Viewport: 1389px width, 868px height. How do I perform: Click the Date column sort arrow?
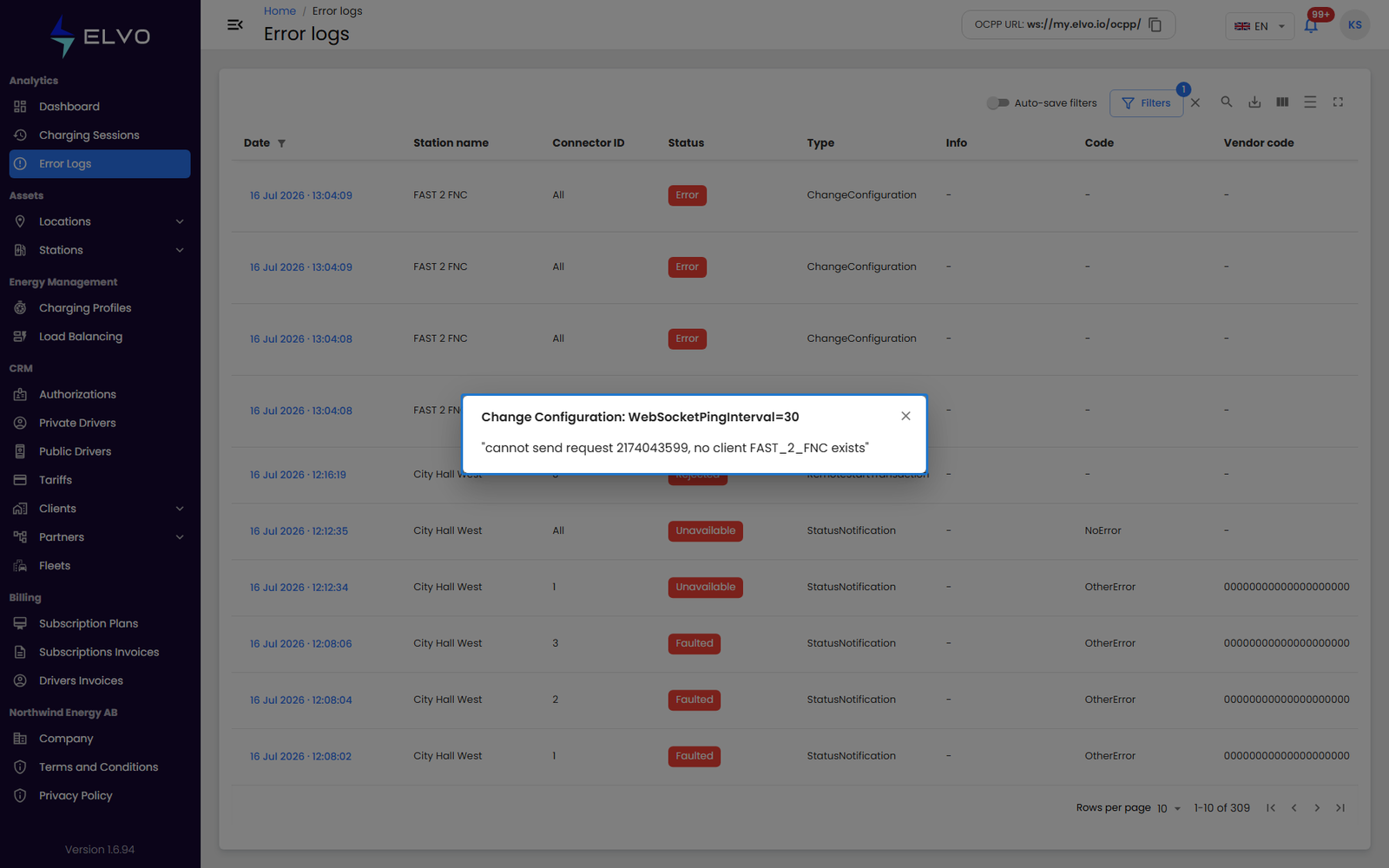click(281, 143)
